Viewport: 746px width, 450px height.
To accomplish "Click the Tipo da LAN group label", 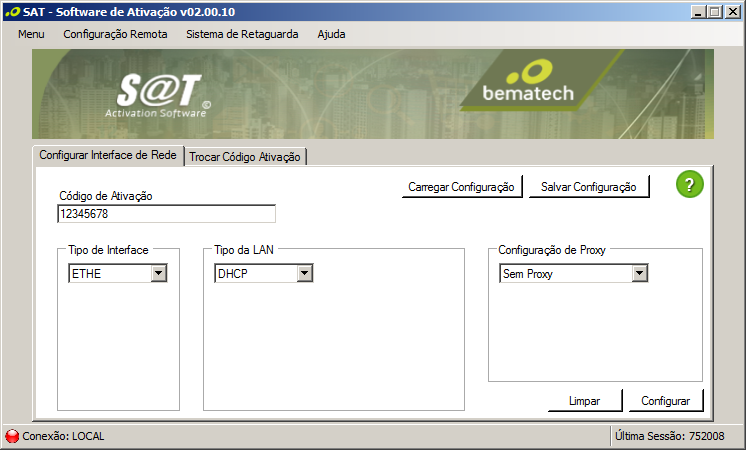I will [244, 250].
